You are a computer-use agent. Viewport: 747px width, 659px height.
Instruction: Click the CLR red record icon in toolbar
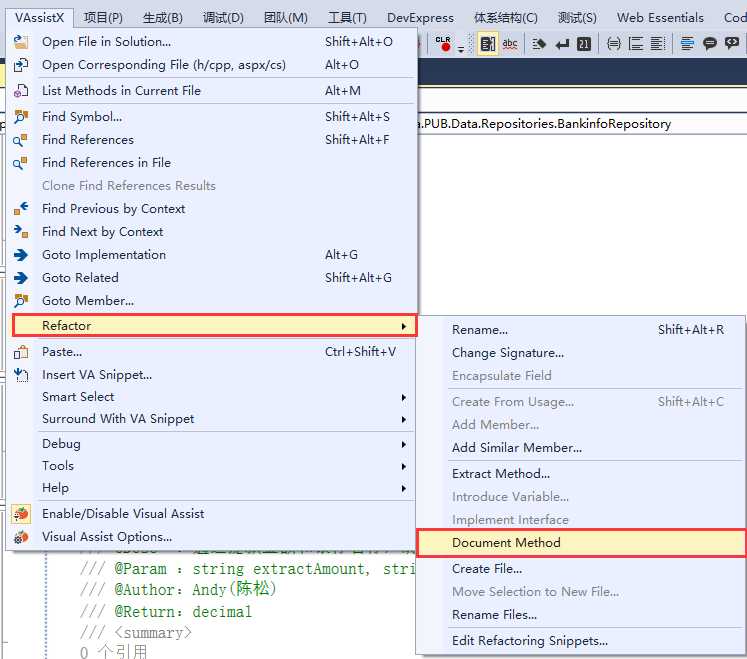click(443, 44)
